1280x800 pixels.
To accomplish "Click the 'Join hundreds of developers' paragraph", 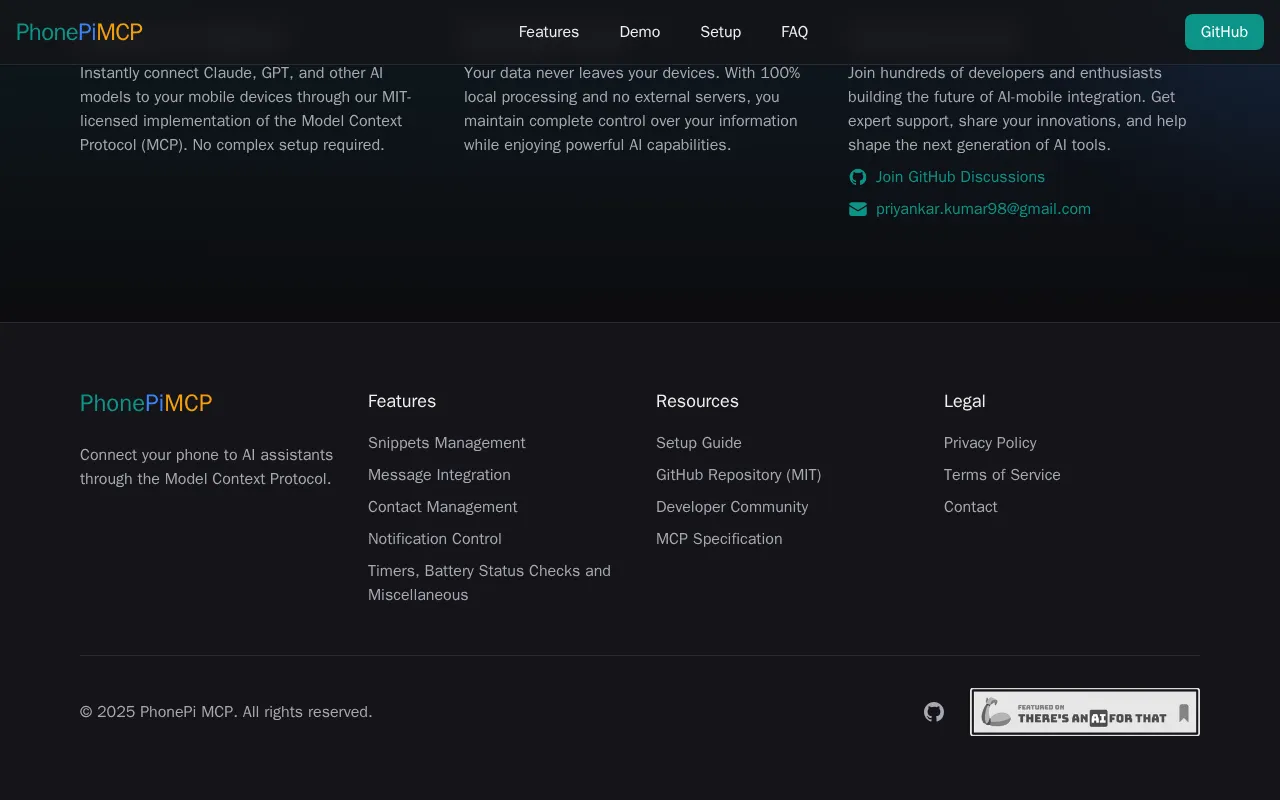I will pos(1017,109).
